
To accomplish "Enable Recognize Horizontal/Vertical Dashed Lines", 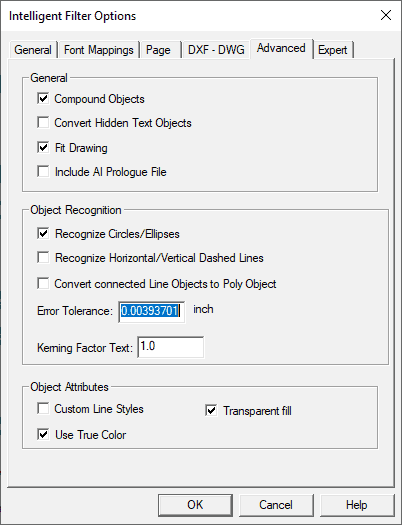I will point(43,257).
